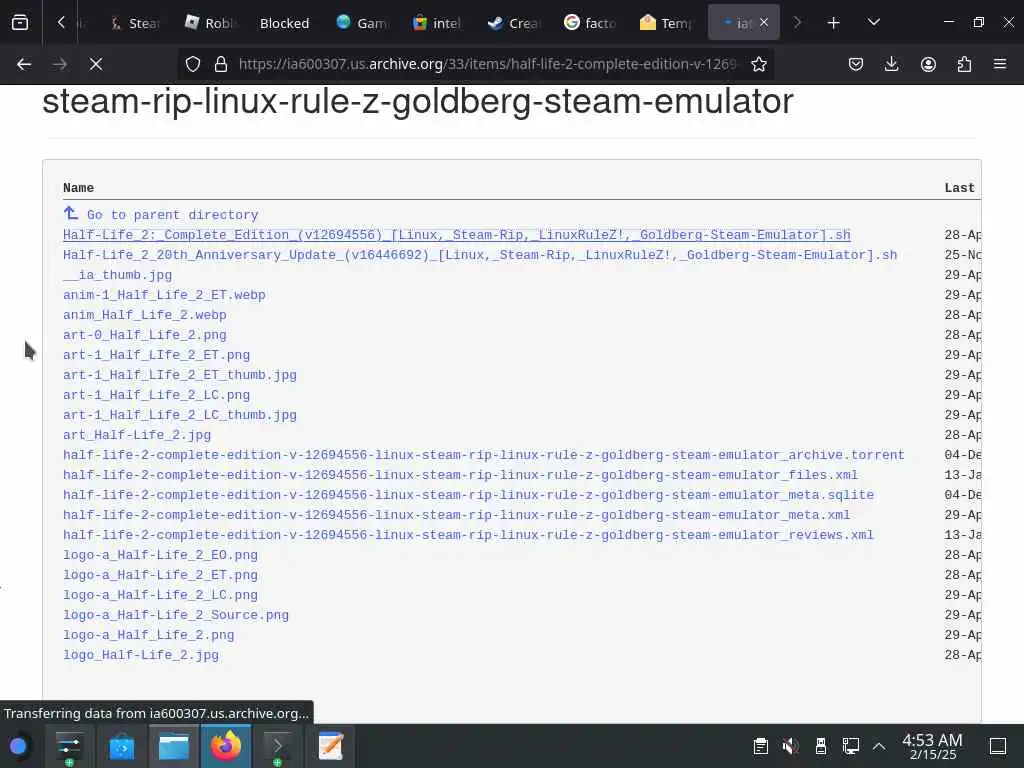Open Konsole terminal from taskbar

tap(278, 746)
